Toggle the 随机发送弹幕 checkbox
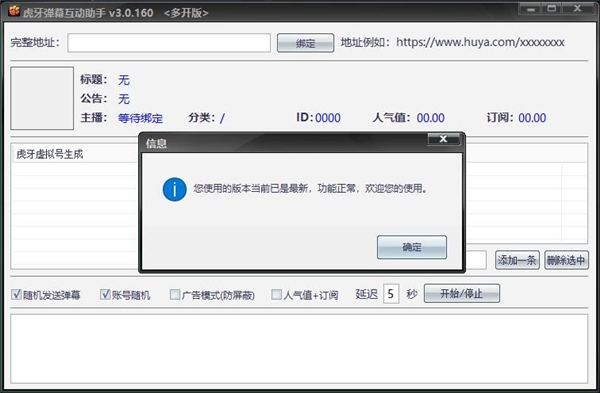Viewport: 600px width, 393px height. pos(16,294)
